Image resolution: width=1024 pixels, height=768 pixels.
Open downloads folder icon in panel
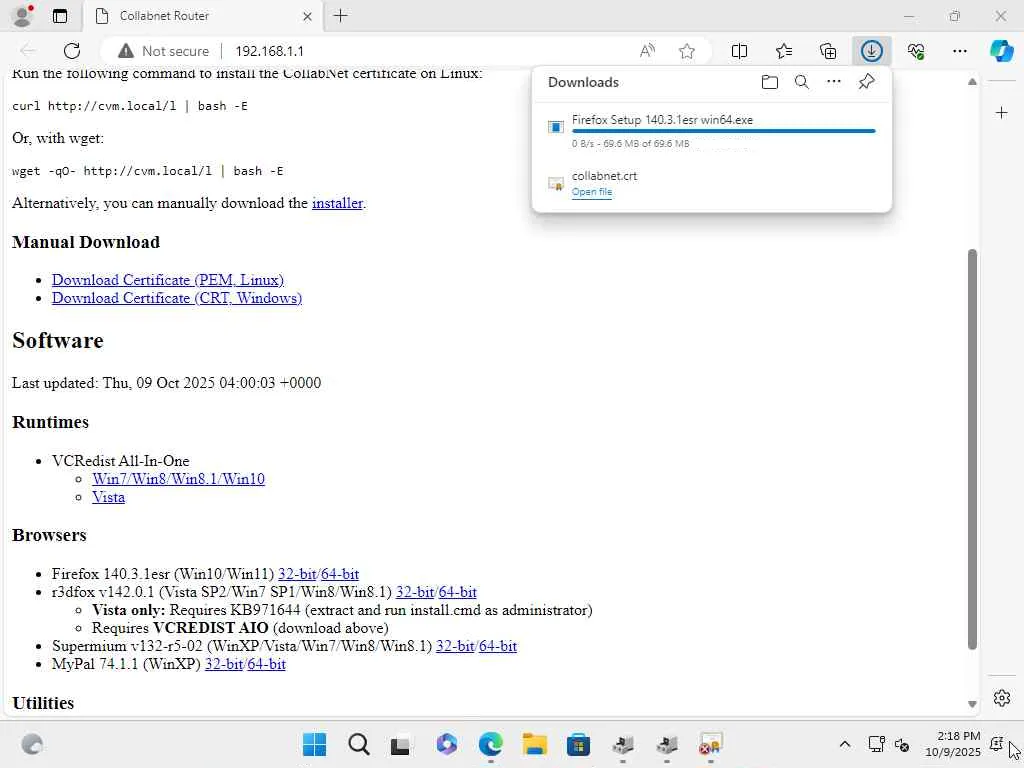[770, 82]
